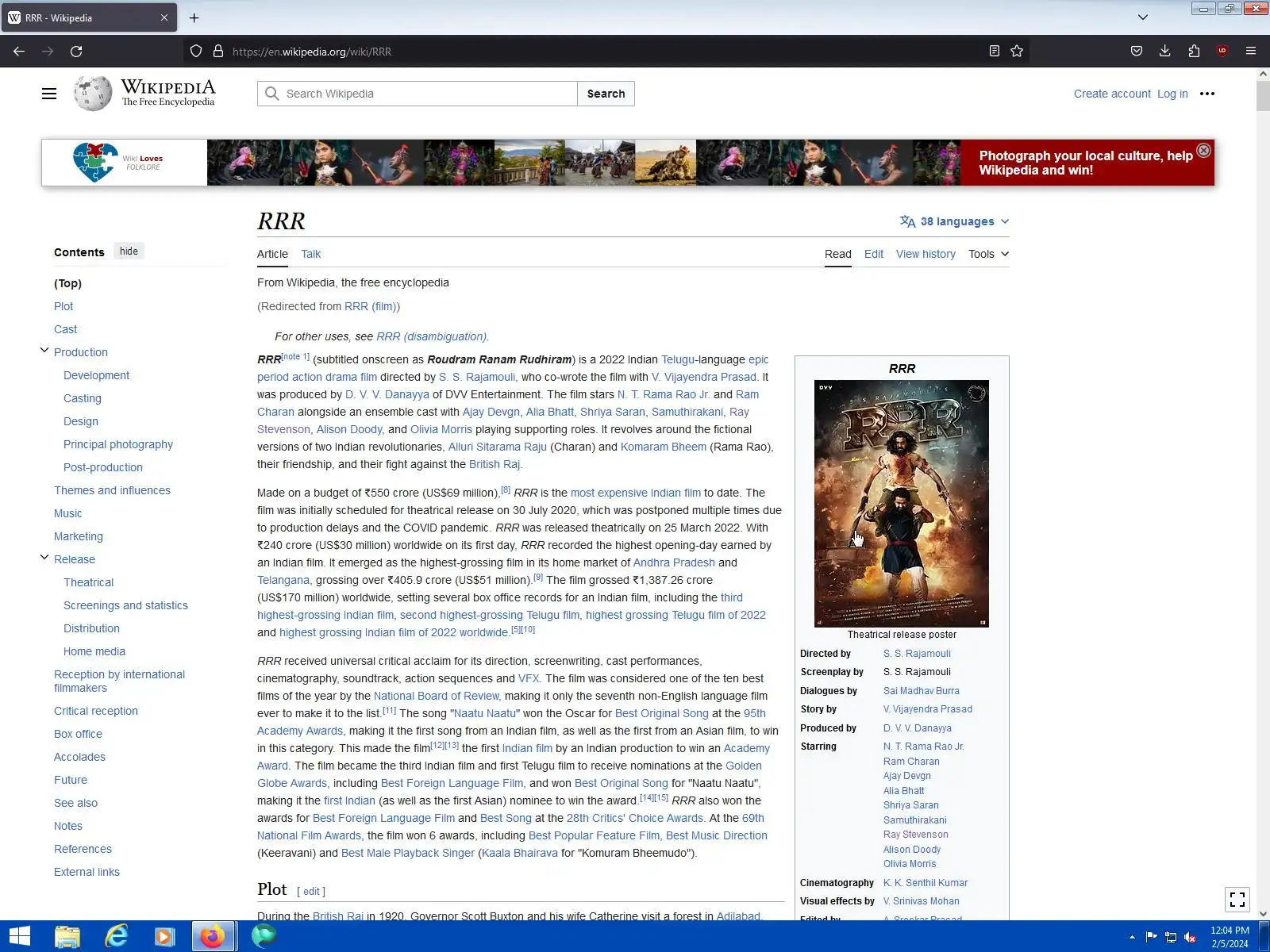Click the tracking protection shield icon
This screenshot has height=952, width=1270.
click(196, 52)
